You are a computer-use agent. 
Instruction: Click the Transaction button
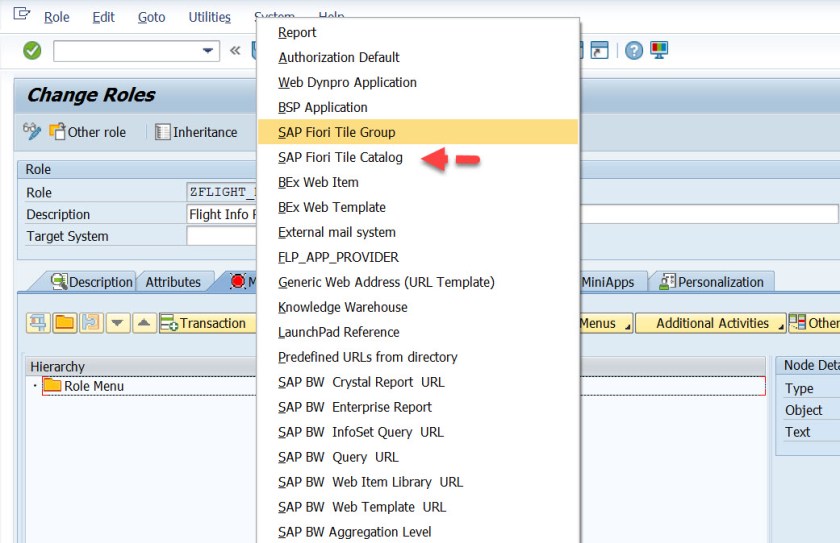(208, 323)
